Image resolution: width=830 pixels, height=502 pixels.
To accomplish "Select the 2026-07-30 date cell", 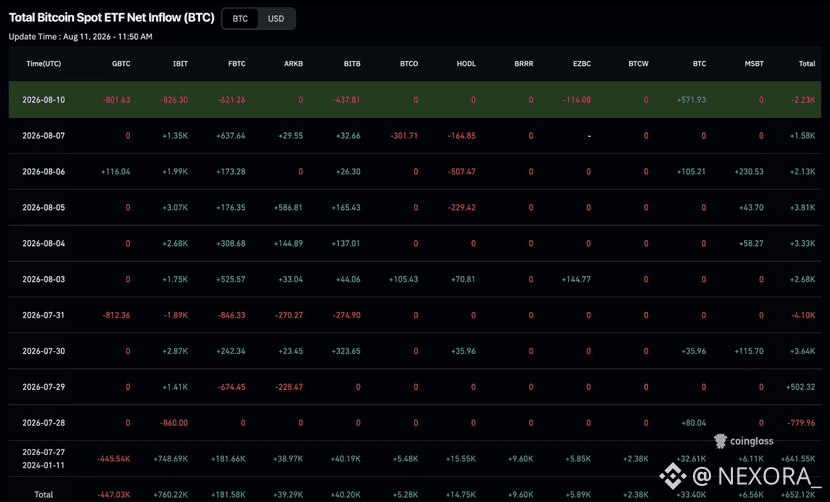I will [x=43, y=351].
